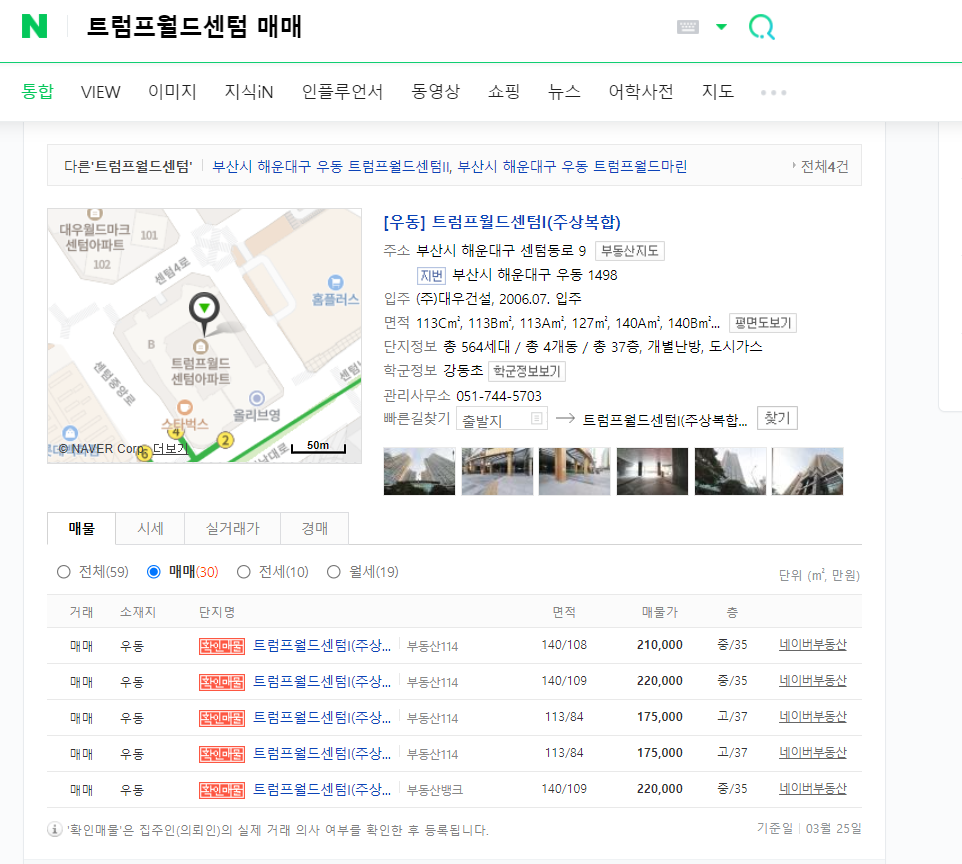Open [우동] 트럼프월드센텀I(주상복합) title link
Image resolution: width=962 pixels, height=864 pixels.
point(502,222)
